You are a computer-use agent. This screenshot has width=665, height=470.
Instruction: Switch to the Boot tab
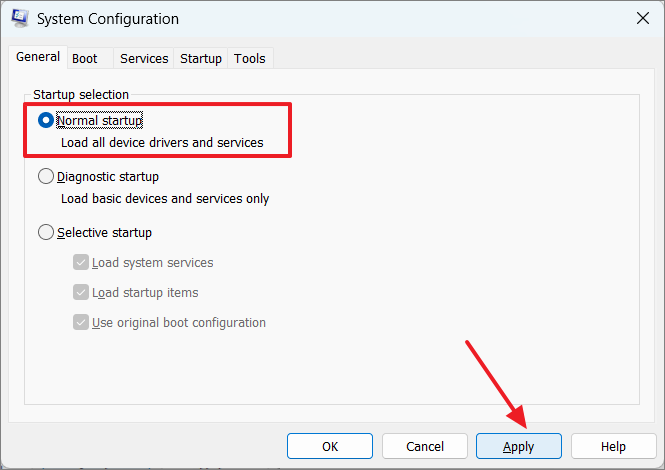tap(85, 59)
